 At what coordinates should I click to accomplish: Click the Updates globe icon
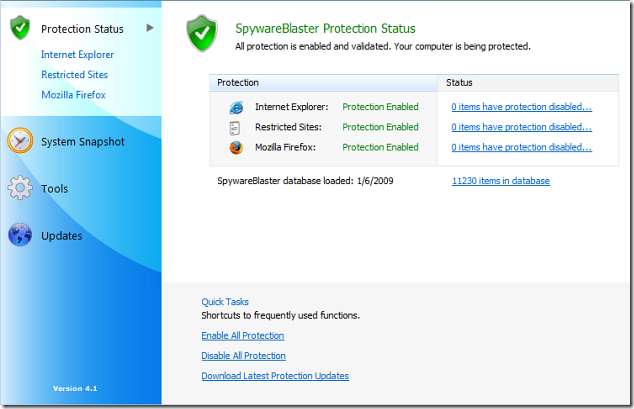(x=20, y=234)
